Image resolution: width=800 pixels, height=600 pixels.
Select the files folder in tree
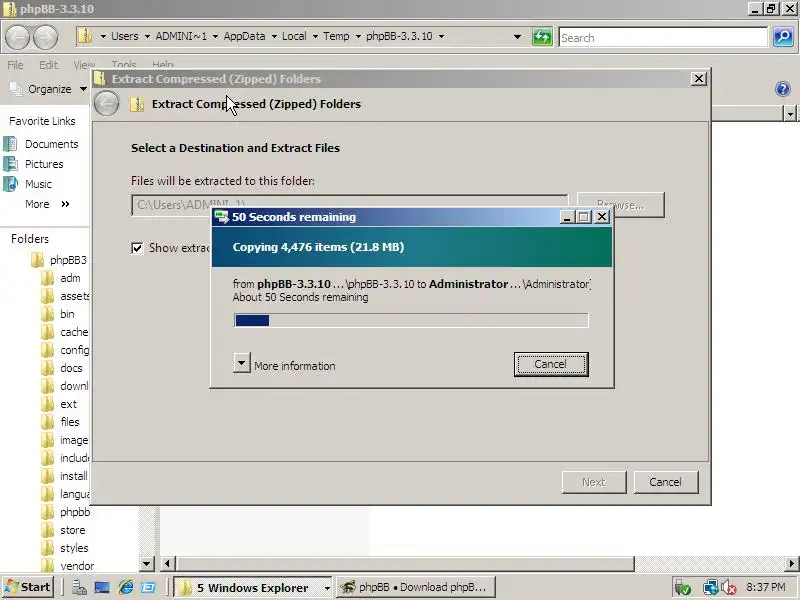(x=70, y=422)
